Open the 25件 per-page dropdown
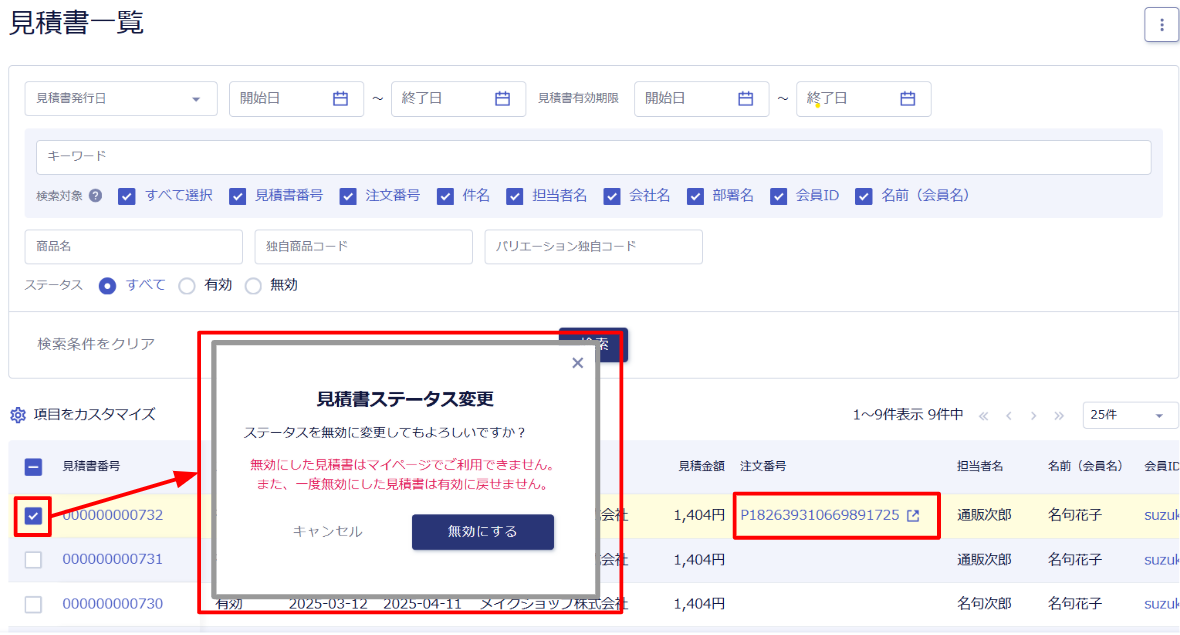The height and width of the screenshot is (635, 1180). (1130, 414)
